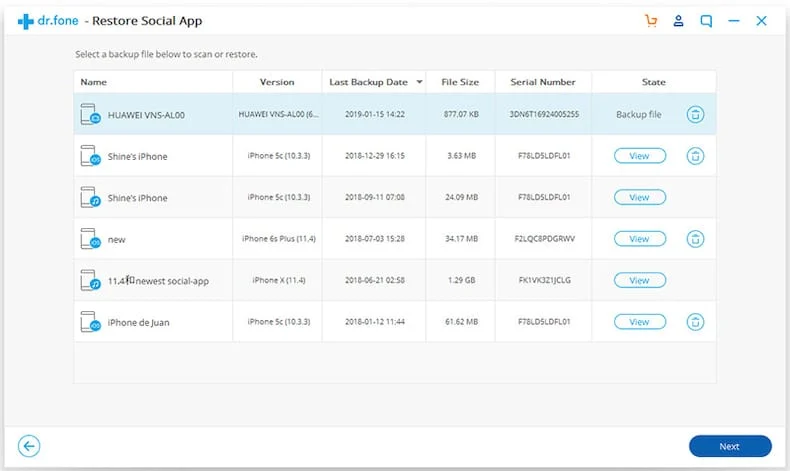
Task: View the iPhone de Juan backup
Action: 639,322
